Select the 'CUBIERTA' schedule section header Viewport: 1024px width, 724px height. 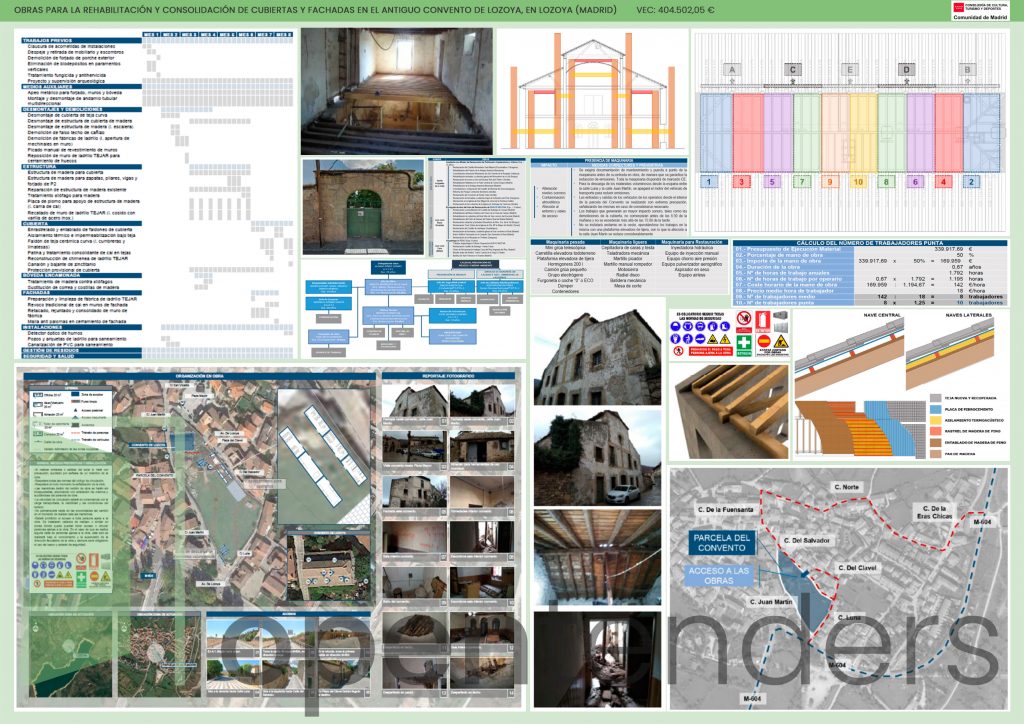click(81, 224)
